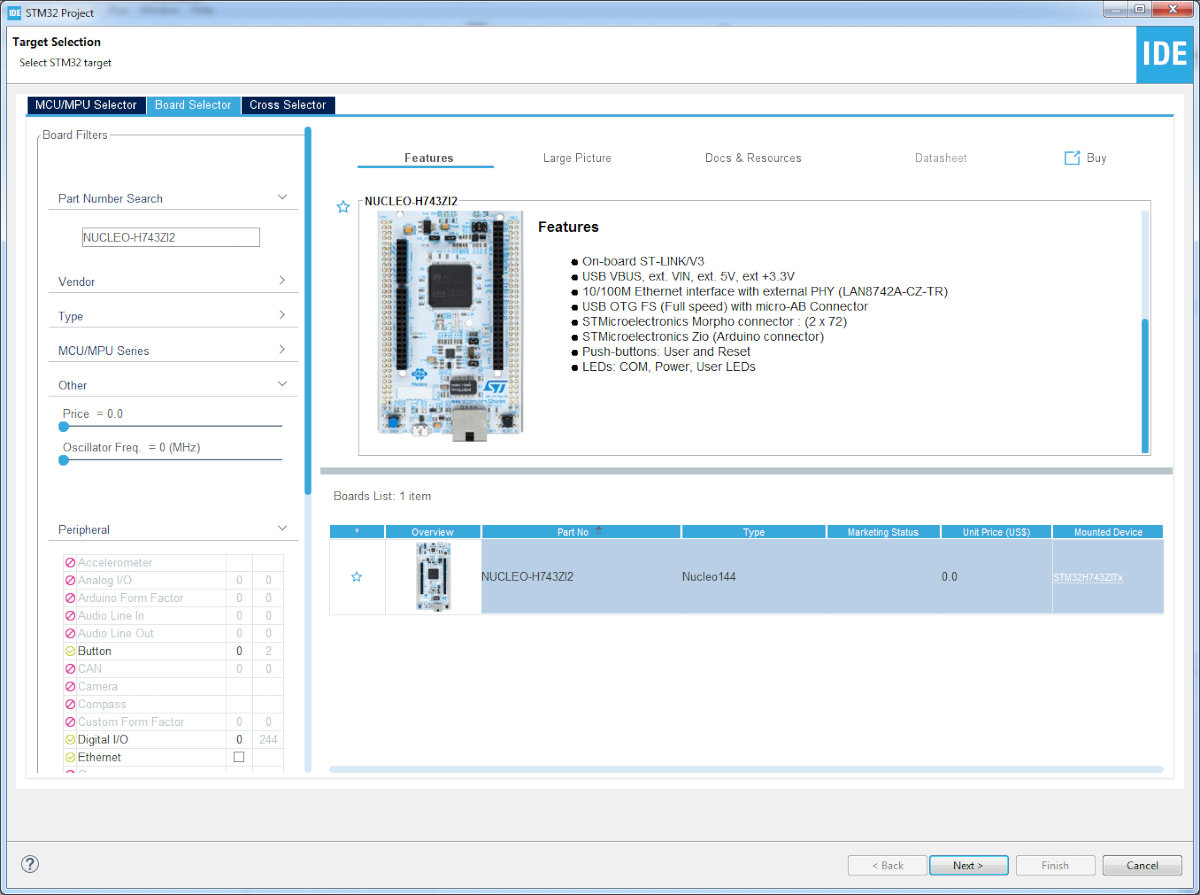Expand the Vendor filter section

coord(282,281)
